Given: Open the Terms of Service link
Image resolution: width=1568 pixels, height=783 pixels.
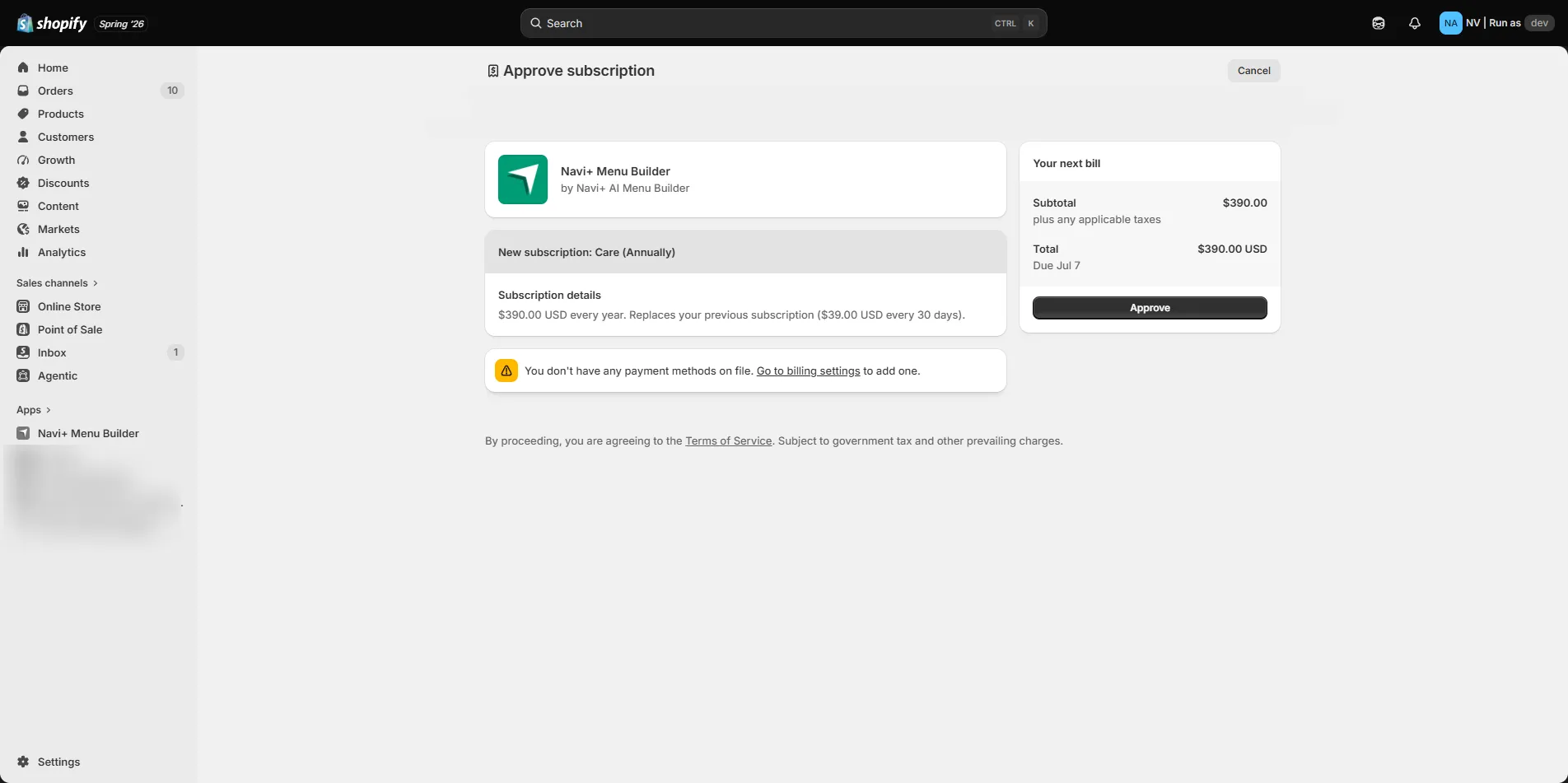Looking at the screenshot, I should pyautogui.click(x=728, y=441).
